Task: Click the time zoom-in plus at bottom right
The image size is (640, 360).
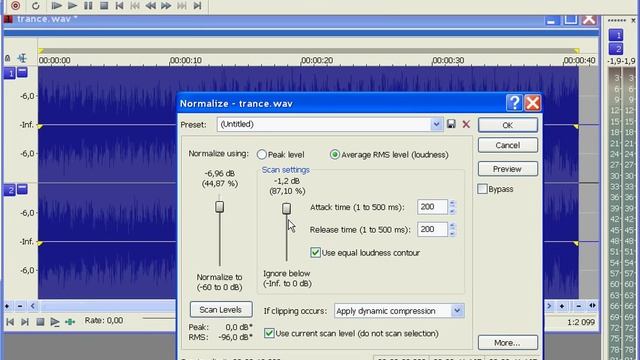Action: point(562,306)
